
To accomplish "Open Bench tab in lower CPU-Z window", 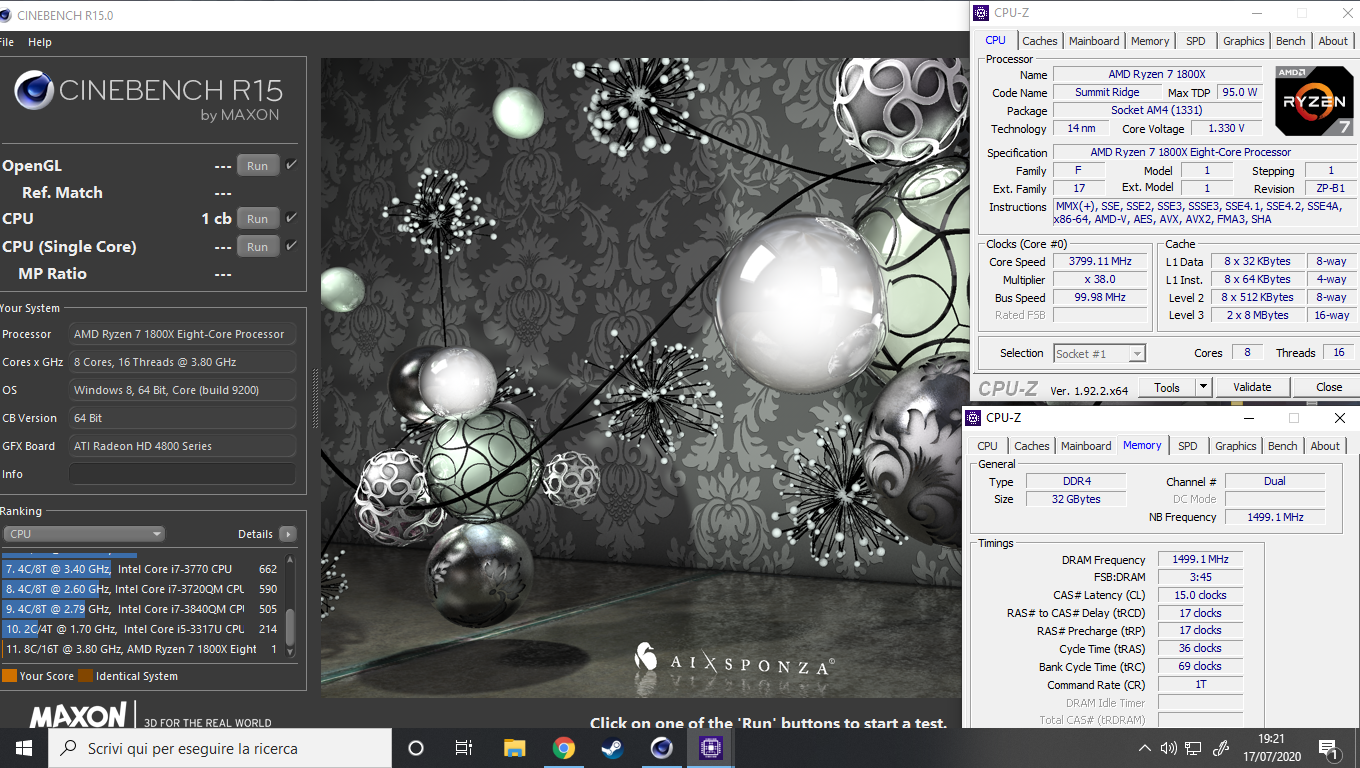I will pos(1282,446).
